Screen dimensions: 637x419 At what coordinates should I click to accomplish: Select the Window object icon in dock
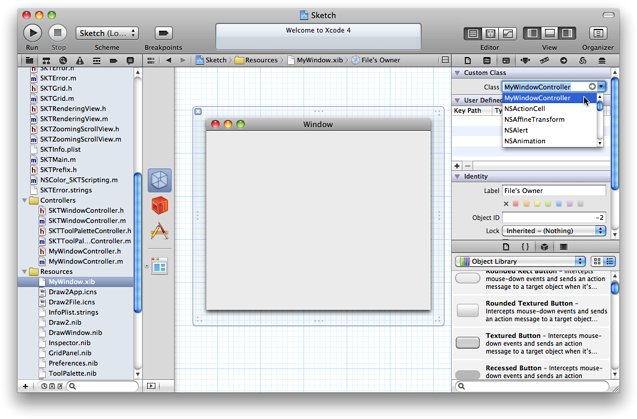tap(159, 265)
